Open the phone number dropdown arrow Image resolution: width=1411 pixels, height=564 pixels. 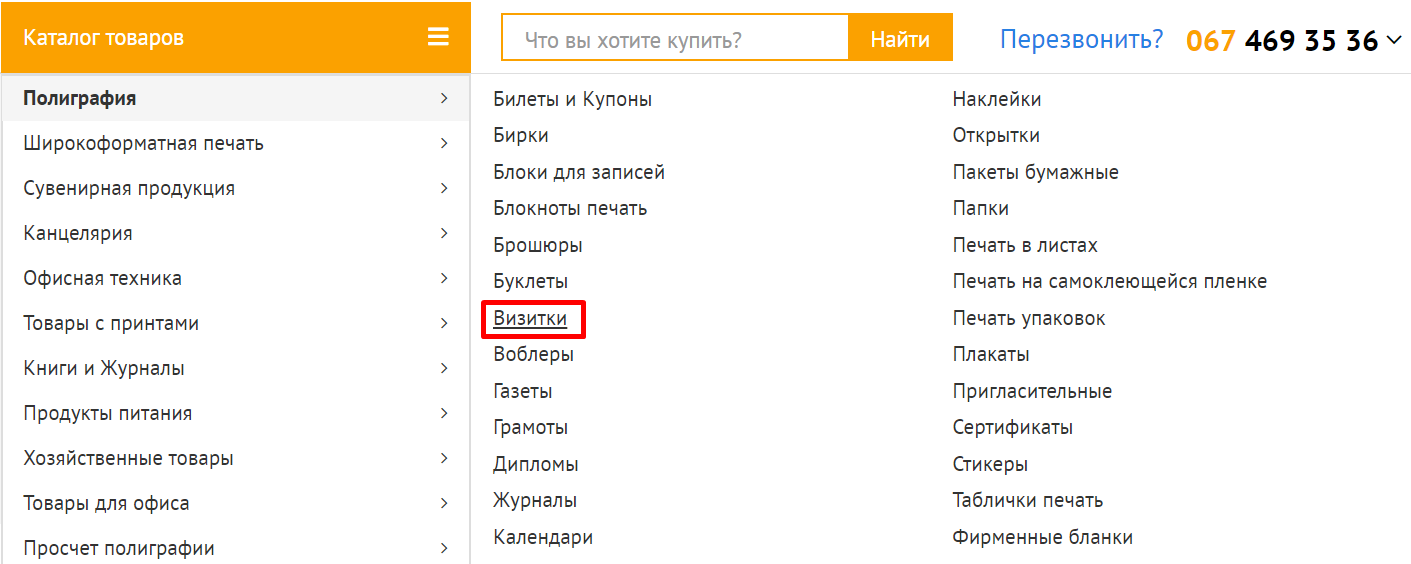pos(1395,40)
